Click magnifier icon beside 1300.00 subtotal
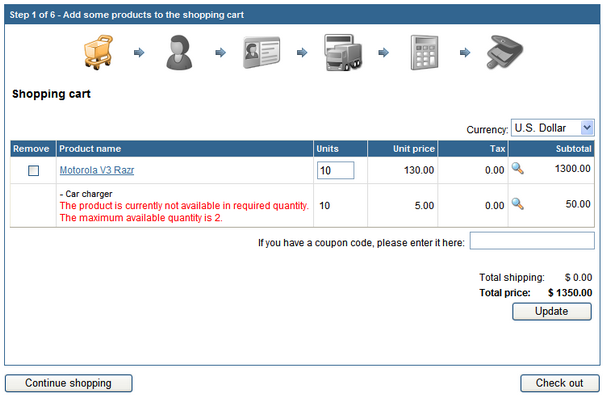Screen dimensions: 607x398 pyautogui.click(x=518, y=168)
